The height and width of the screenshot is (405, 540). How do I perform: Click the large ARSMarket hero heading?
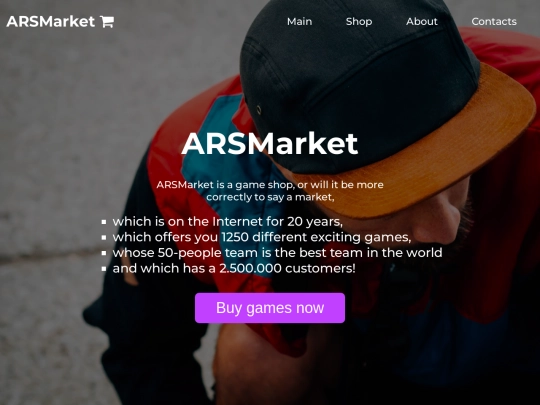tap(270, 143)
